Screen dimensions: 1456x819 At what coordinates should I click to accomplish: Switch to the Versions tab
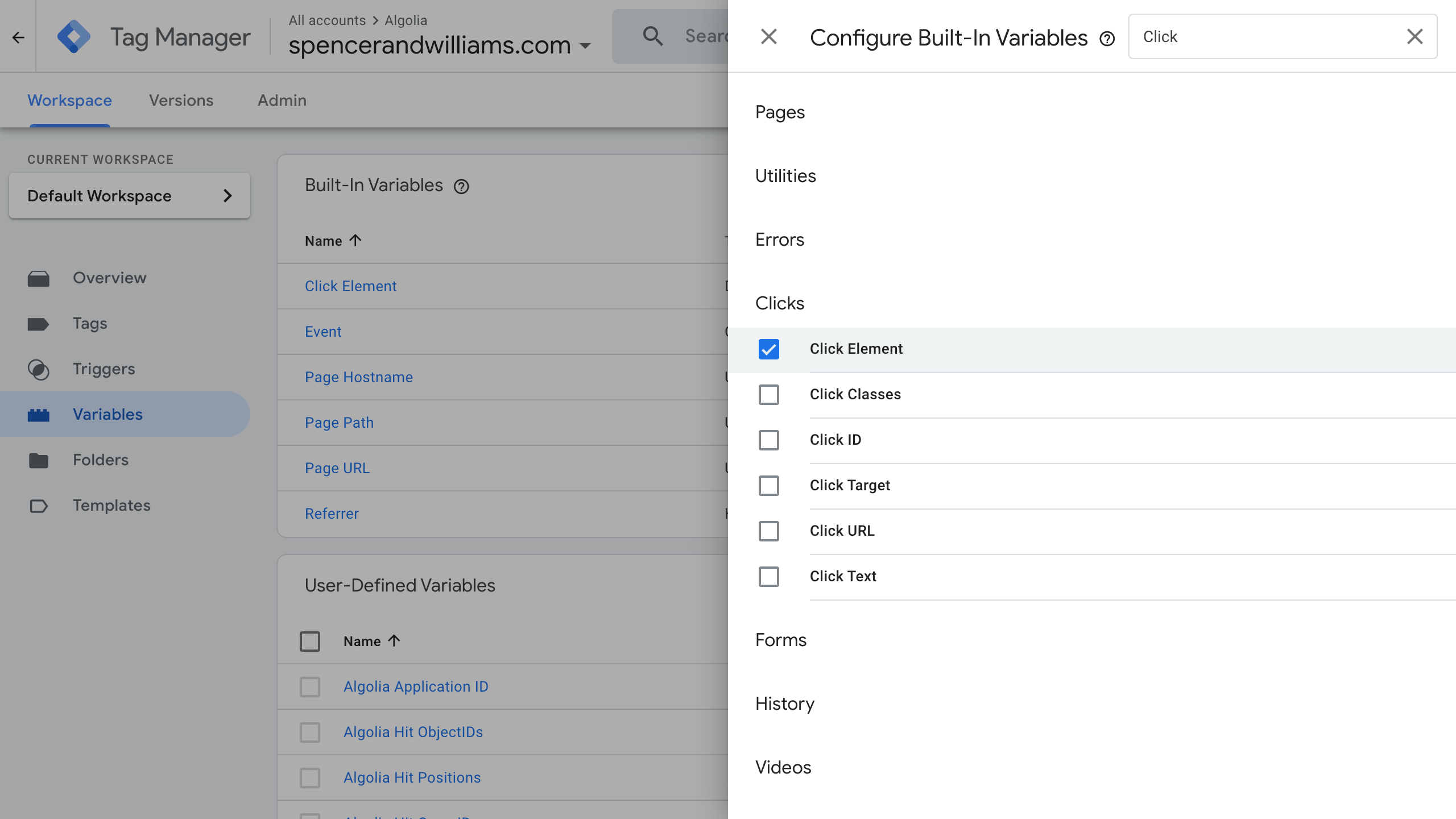(x=181, y=100)
